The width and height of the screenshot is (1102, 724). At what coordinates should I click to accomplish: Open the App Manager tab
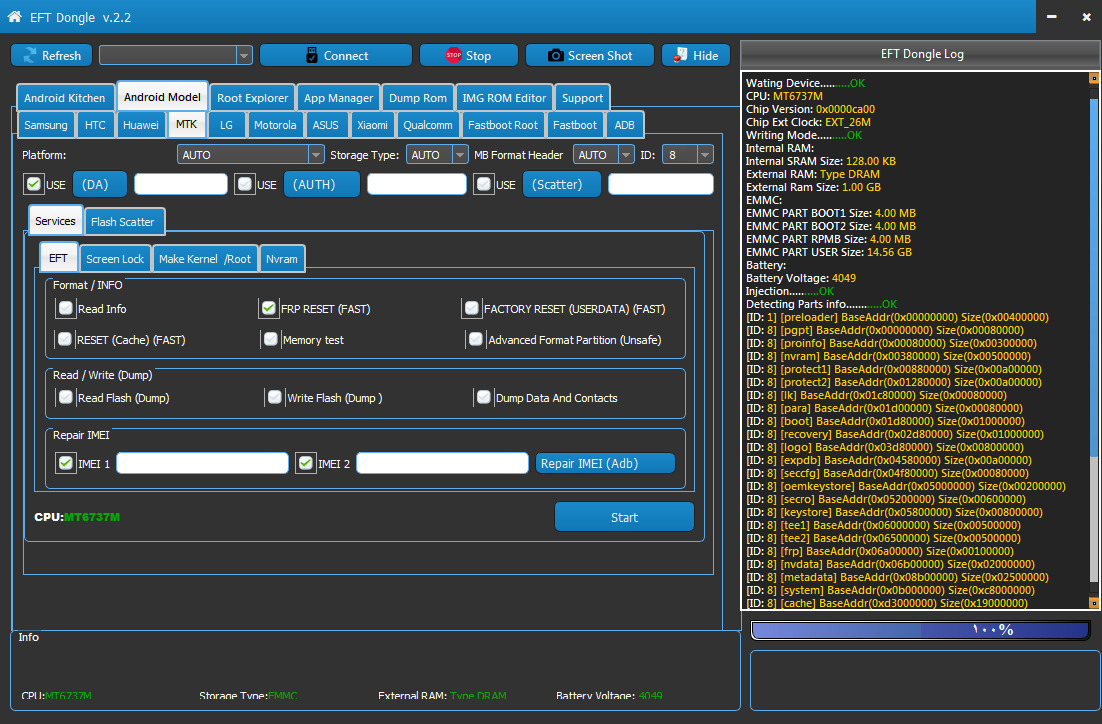click(338, 98)
